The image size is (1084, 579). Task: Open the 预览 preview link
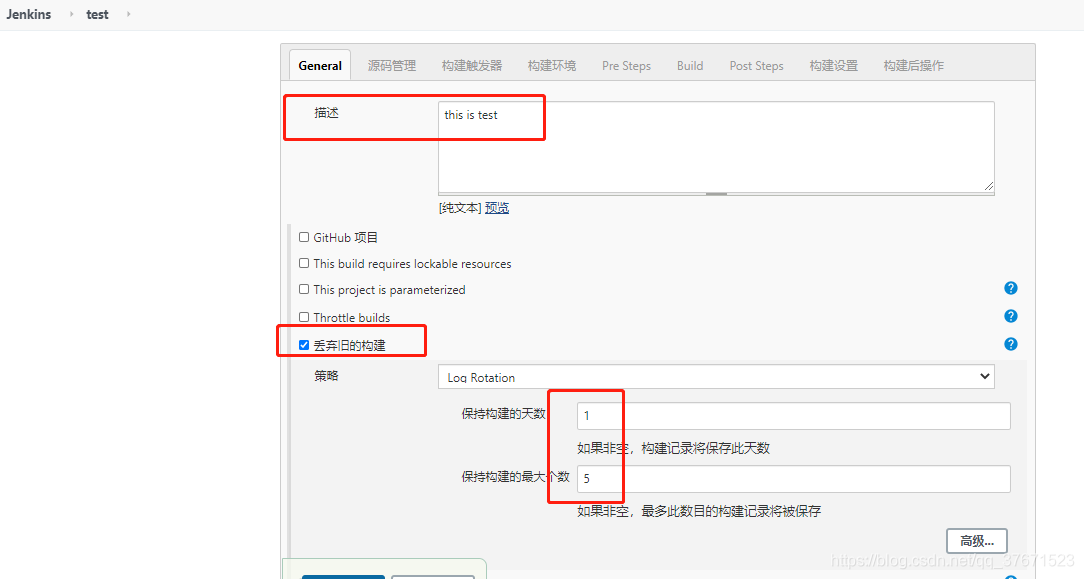(x=497, y=208)
